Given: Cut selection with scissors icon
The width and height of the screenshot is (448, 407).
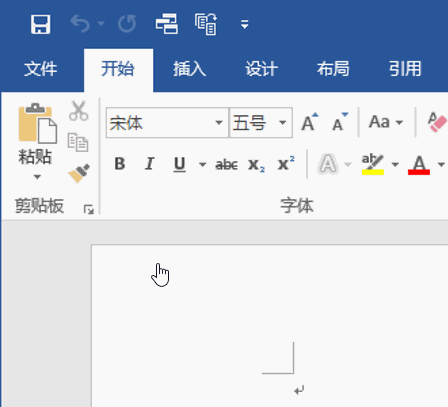Looking at the screenshot, I should [79, 111].
